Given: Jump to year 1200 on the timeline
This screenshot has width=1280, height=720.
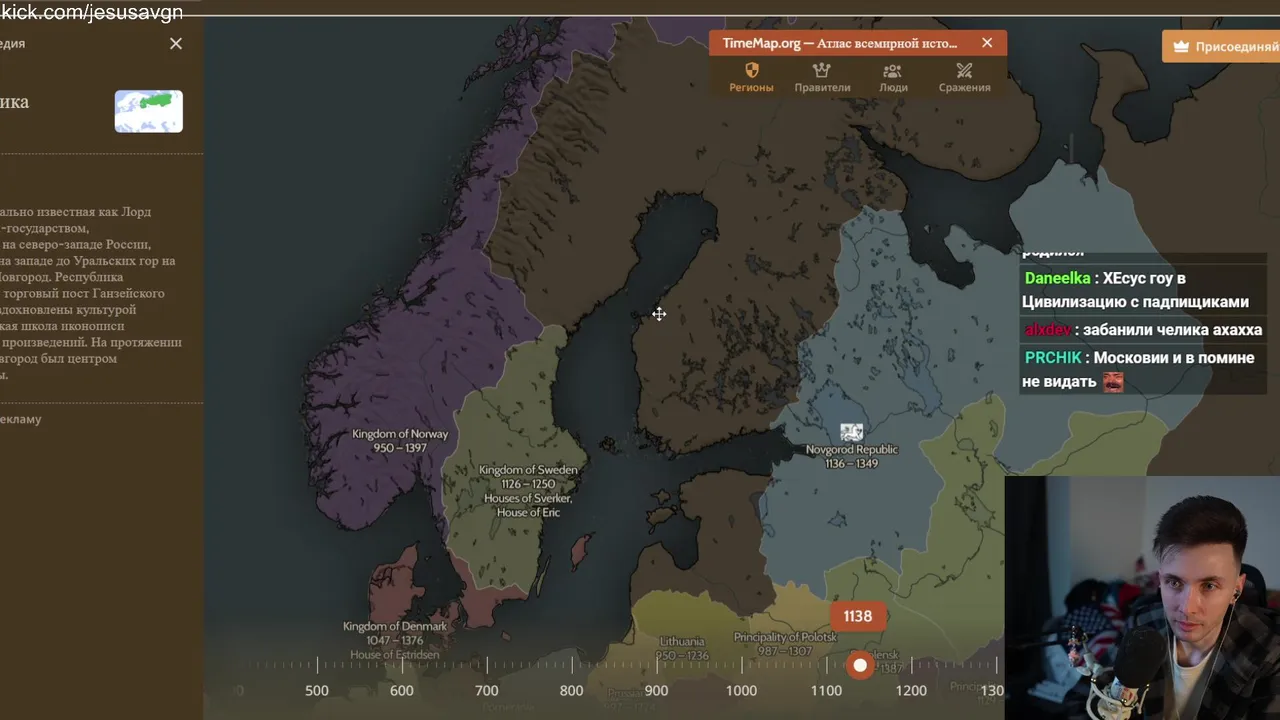Looking at the screenshot, I should click(x=911, y=690).
